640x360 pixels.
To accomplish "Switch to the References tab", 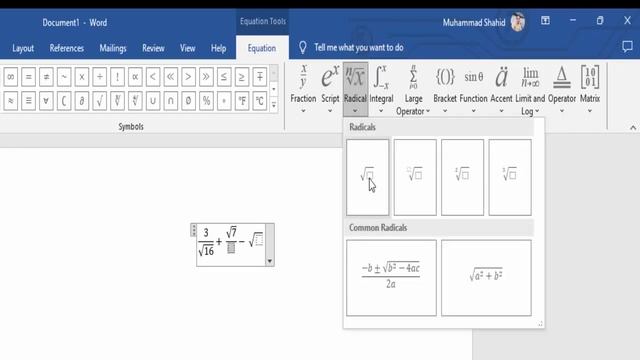I will tap(67, 48).
